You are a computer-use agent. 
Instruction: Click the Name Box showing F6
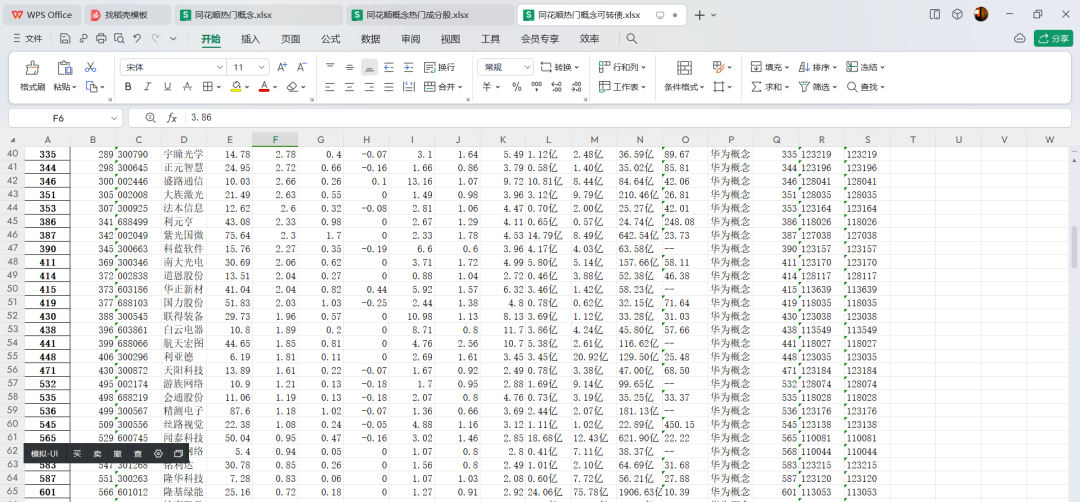click(58, 118)
